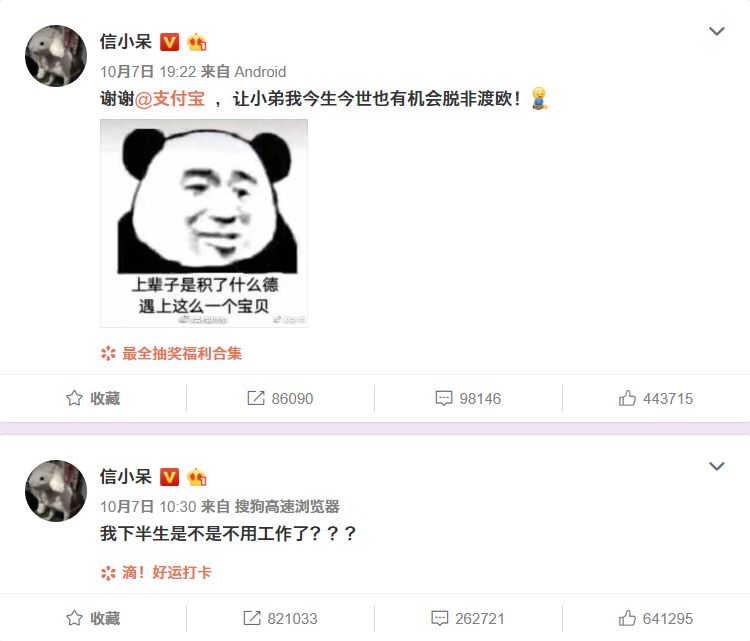Open avatar of first post's author
The width and height of the screenshot is (750, 641).
[x=56, y=56]
